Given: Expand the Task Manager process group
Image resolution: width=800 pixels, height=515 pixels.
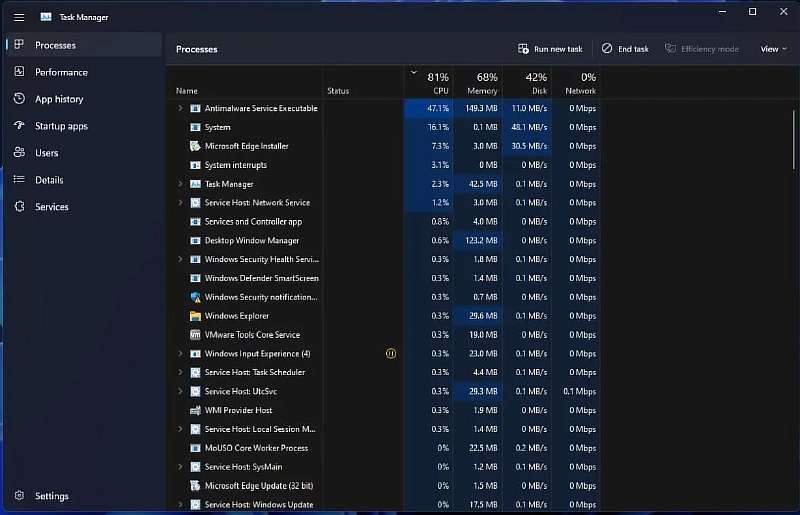Looking at the screenshot, I should [x=180, y=184].
